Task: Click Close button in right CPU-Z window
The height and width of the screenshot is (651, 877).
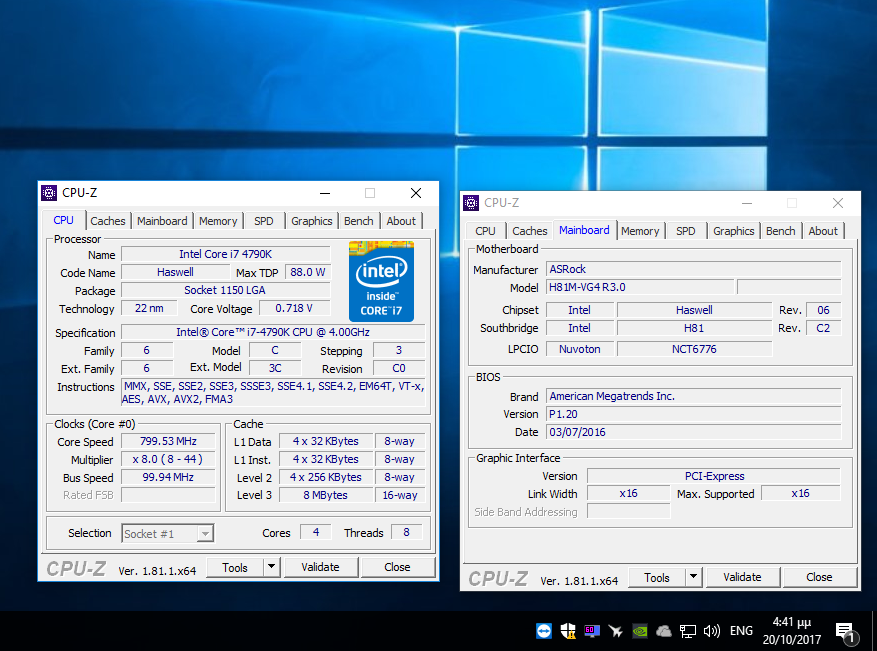Action: [819, 577]
